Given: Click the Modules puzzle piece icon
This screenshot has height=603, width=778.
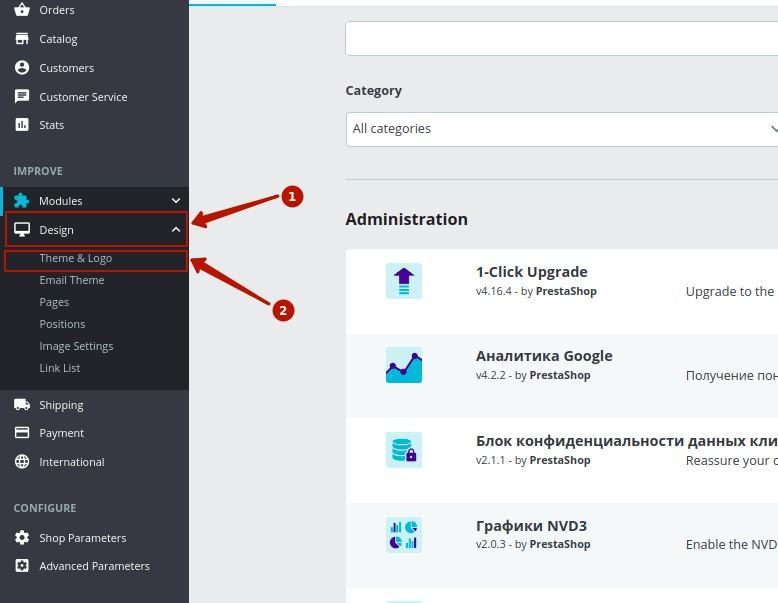Looking at the screenshot, I should coord(21,201).
